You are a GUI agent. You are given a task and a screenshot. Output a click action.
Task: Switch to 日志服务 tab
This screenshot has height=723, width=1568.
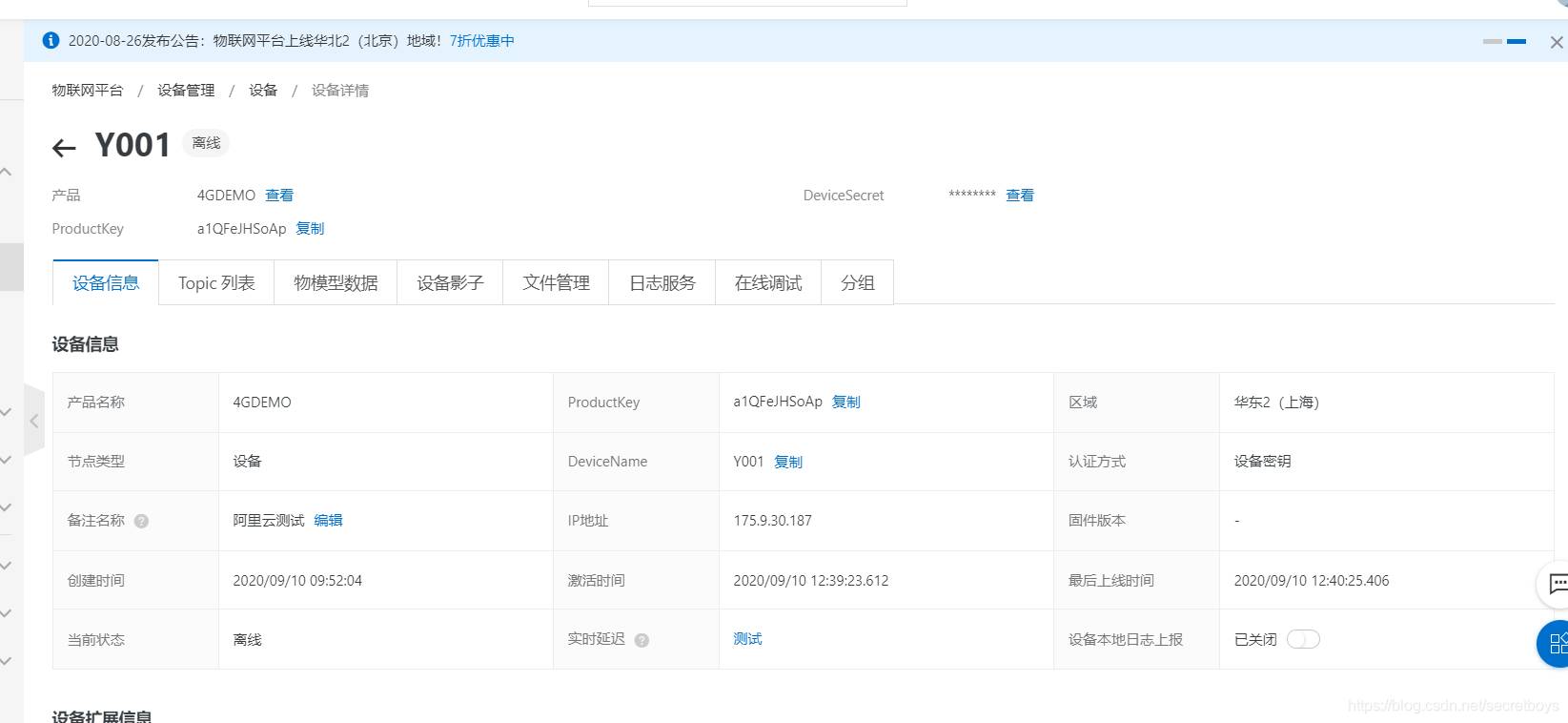click(662, 282)
